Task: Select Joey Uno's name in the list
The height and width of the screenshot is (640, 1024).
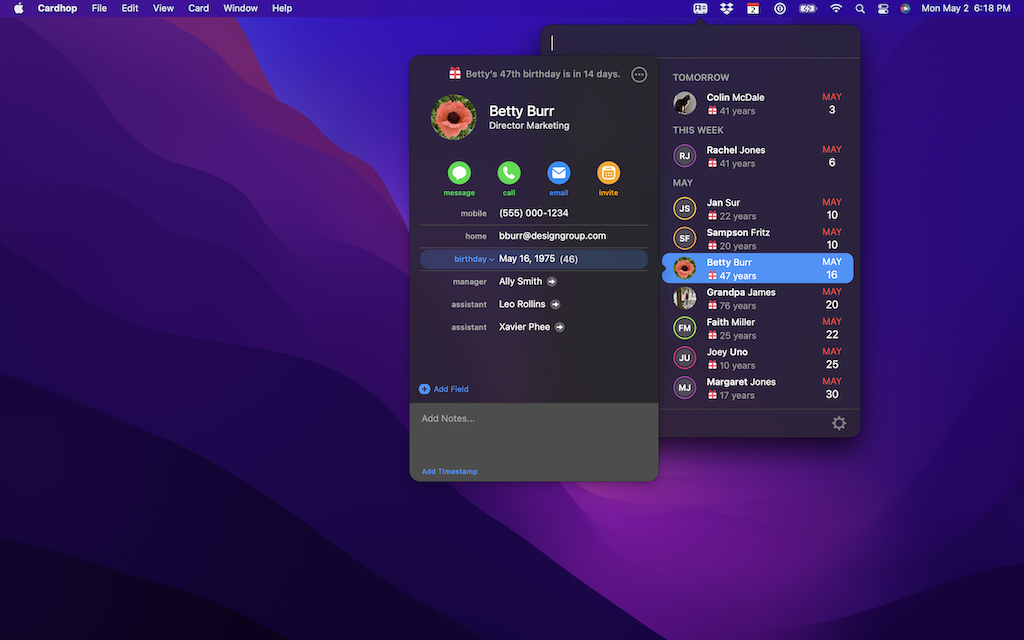Action: tap(727, 353)
